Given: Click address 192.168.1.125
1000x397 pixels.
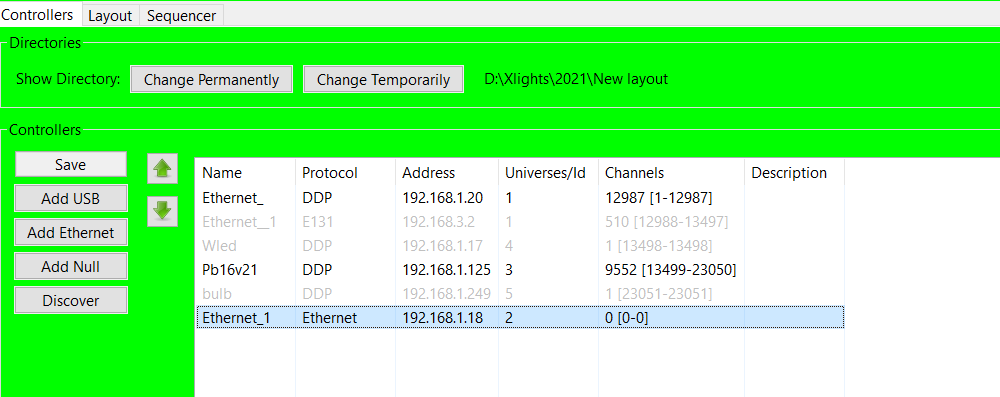Looking at the screenshot, I should 446,270.
